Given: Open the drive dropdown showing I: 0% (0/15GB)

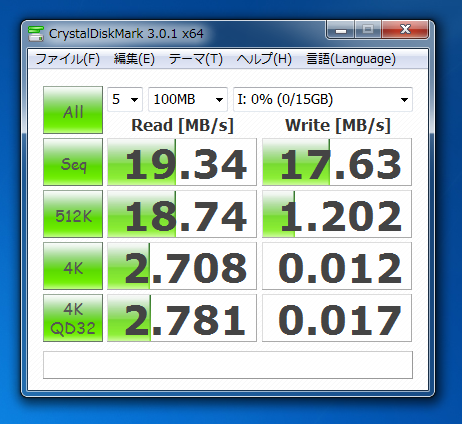Looking at the screenshot, I should click(x=323, y=99).
